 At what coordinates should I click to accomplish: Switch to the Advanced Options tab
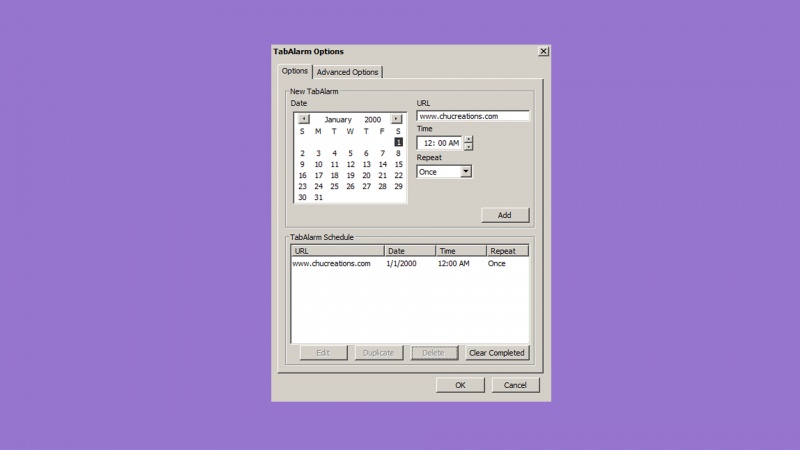coord(347,72)
